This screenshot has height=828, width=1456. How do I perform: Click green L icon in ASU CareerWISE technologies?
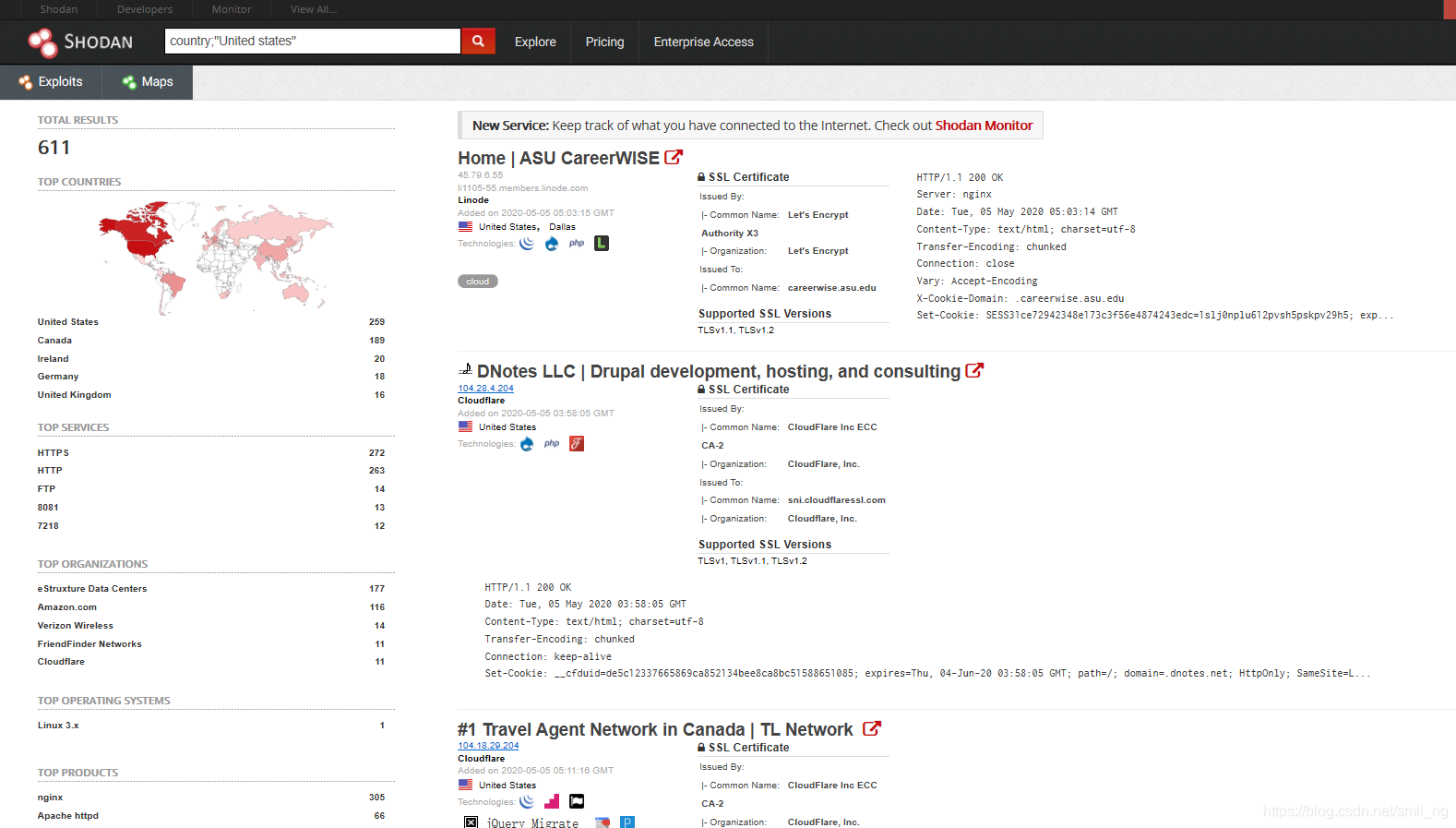click(x=602, y=244)
